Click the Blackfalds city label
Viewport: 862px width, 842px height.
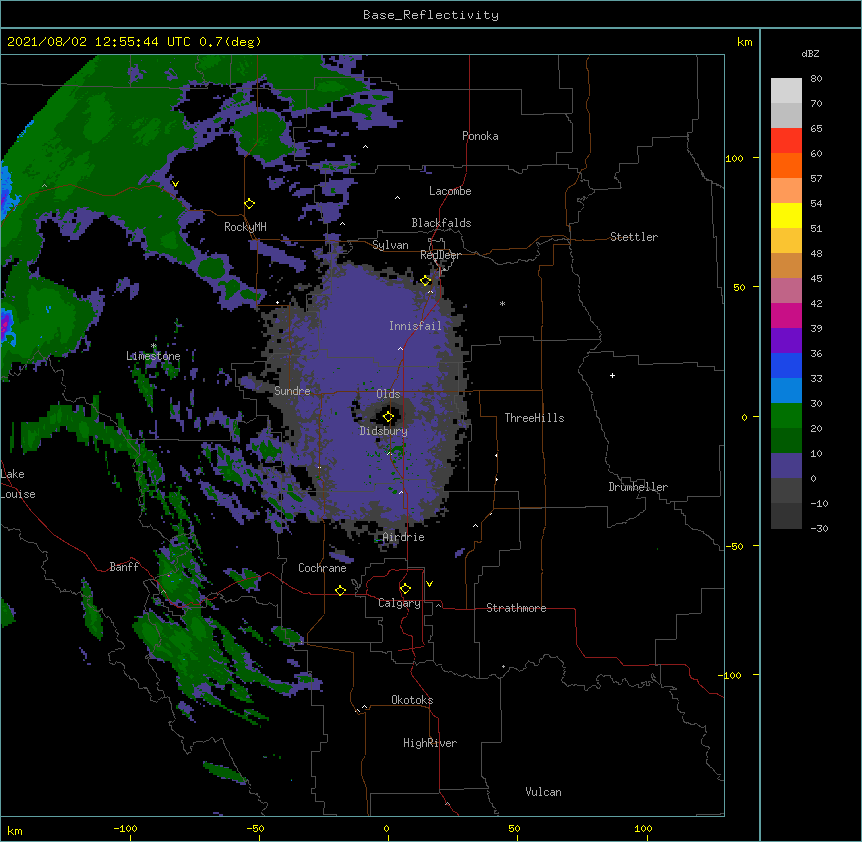(441, 223)
